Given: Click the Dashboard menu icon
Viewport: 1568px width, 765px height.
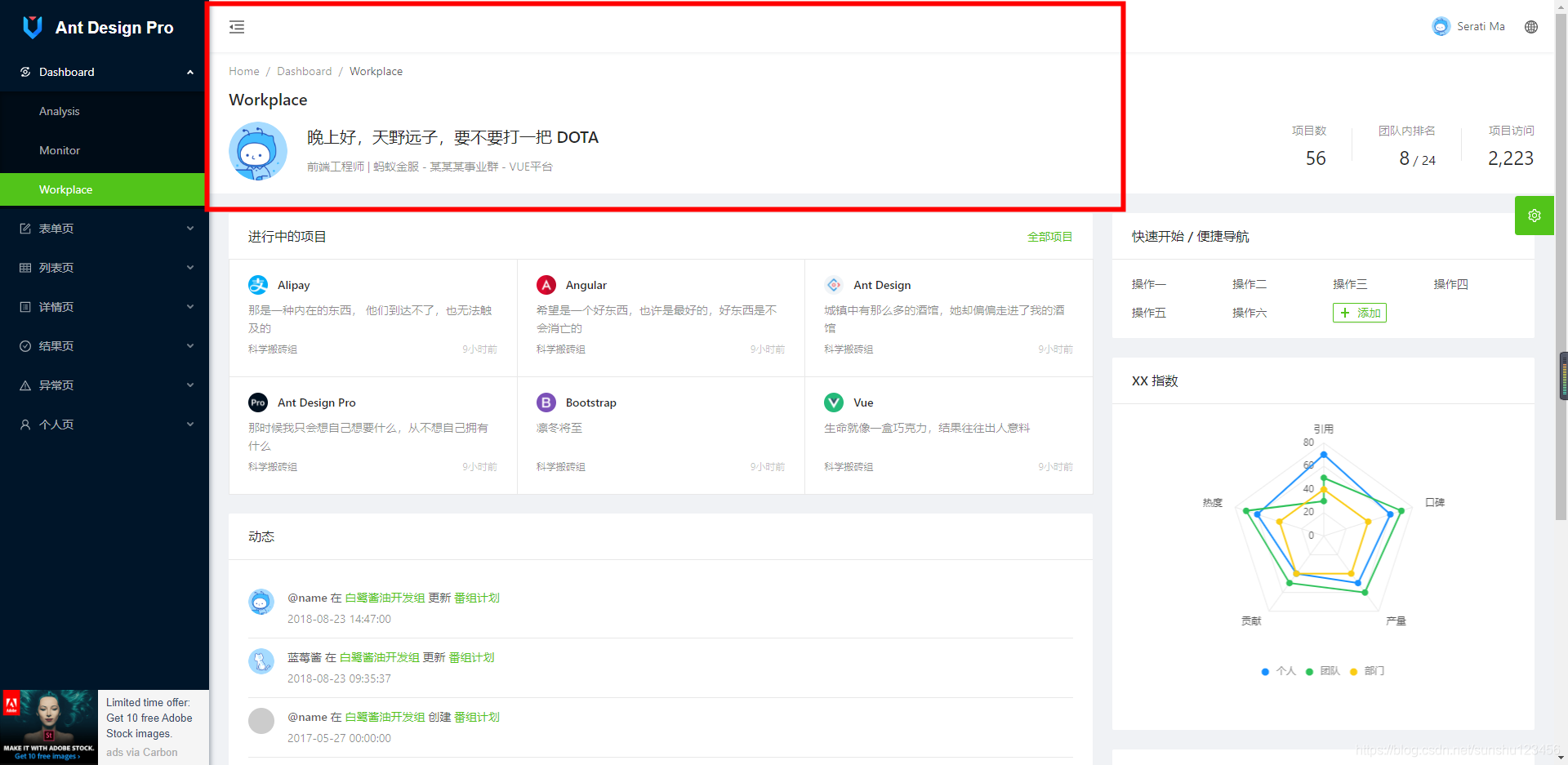Looking at the screenshot, I should coord(25,72).
